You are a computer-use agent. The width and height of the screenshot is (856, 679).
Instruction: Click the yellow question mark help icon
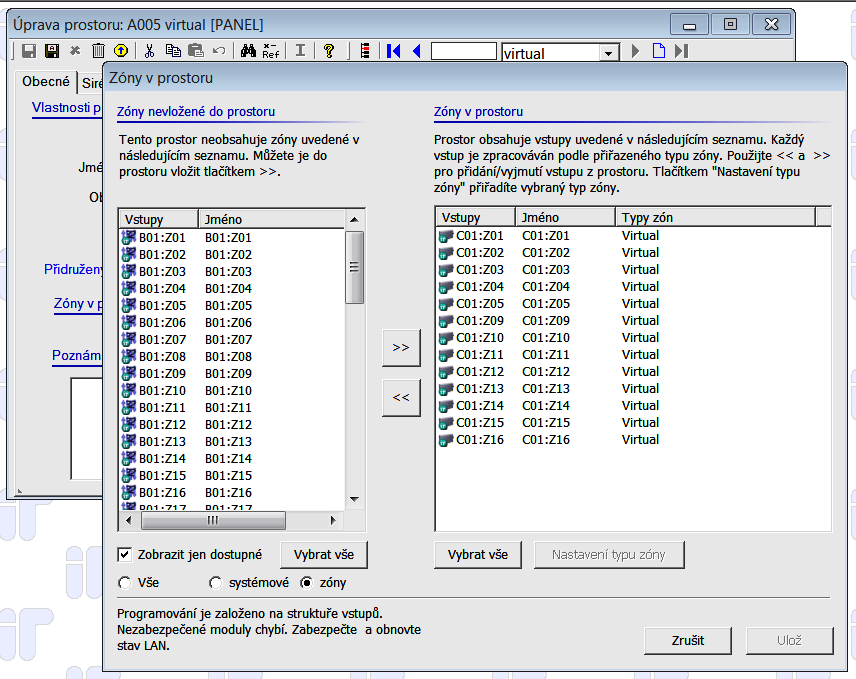pos(328,51)
